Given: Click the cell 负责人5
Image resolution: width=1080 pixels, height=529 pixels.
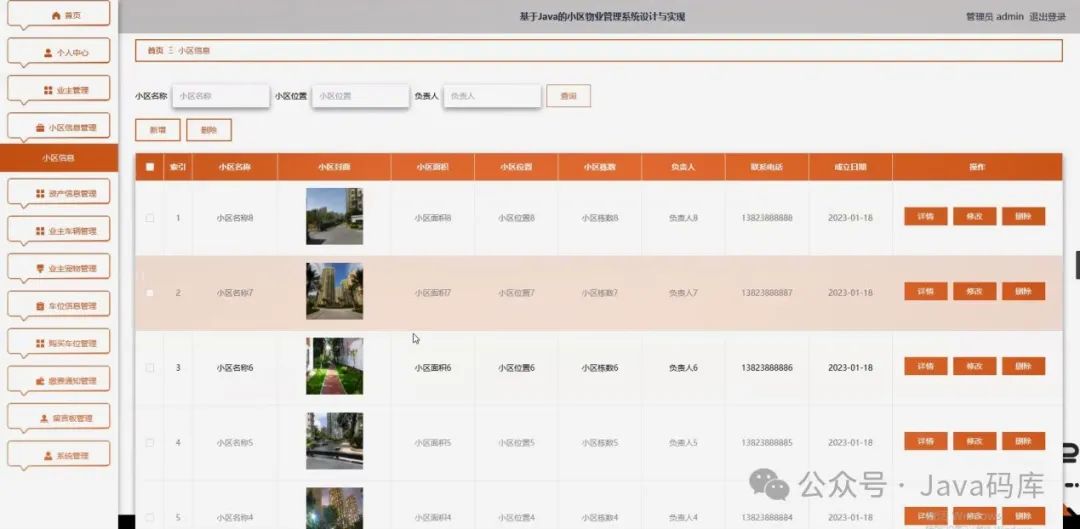Looking at the screenshot, I should point(683,443).
